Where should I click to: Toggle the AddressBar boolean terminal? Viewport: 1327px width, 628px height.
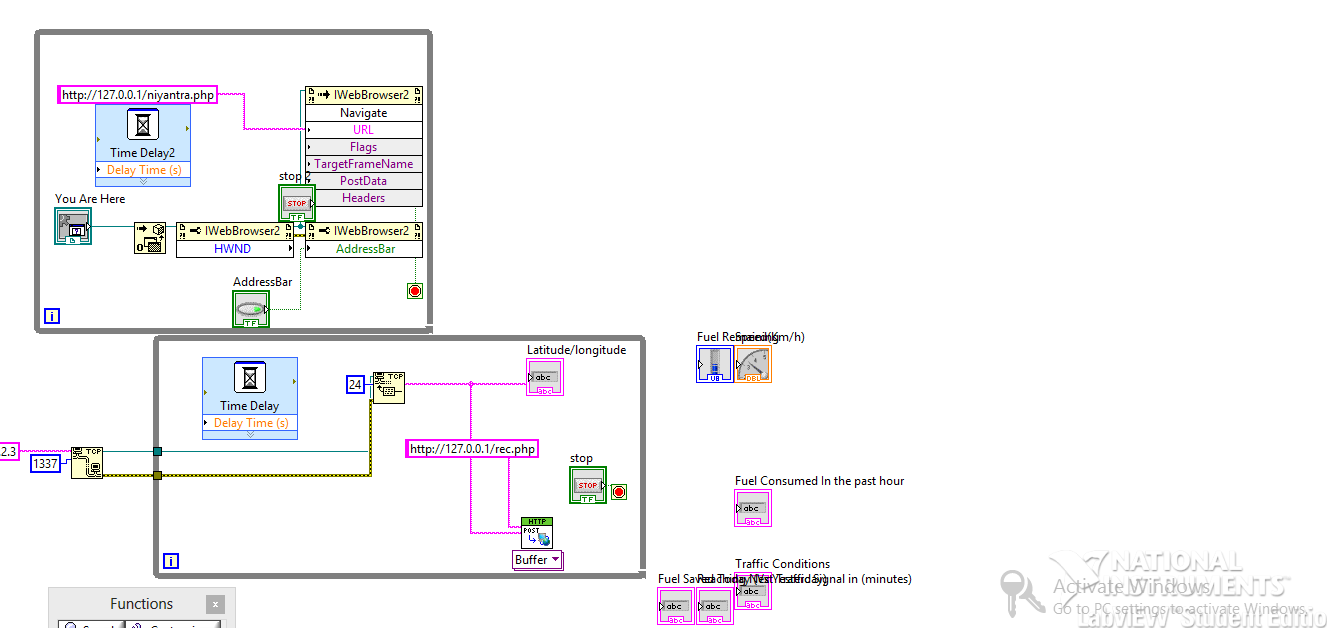(250, 309)
